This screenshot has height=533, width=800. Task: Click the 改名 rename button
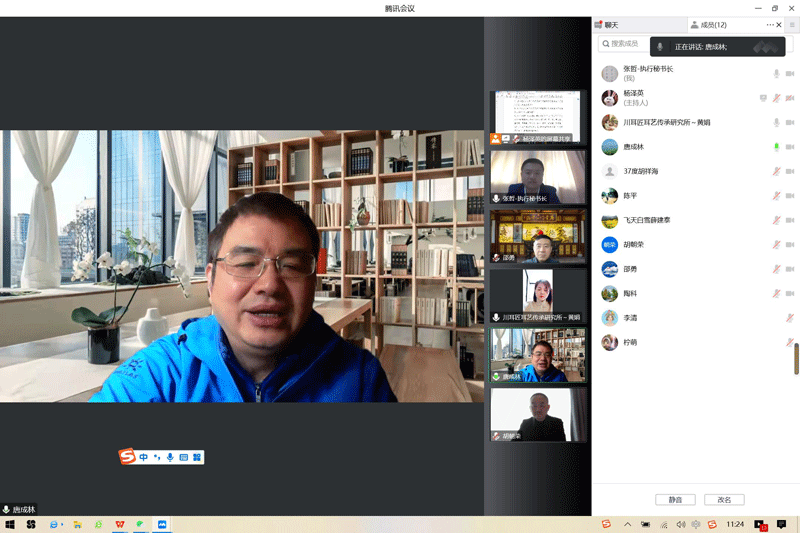pos(724,500)
